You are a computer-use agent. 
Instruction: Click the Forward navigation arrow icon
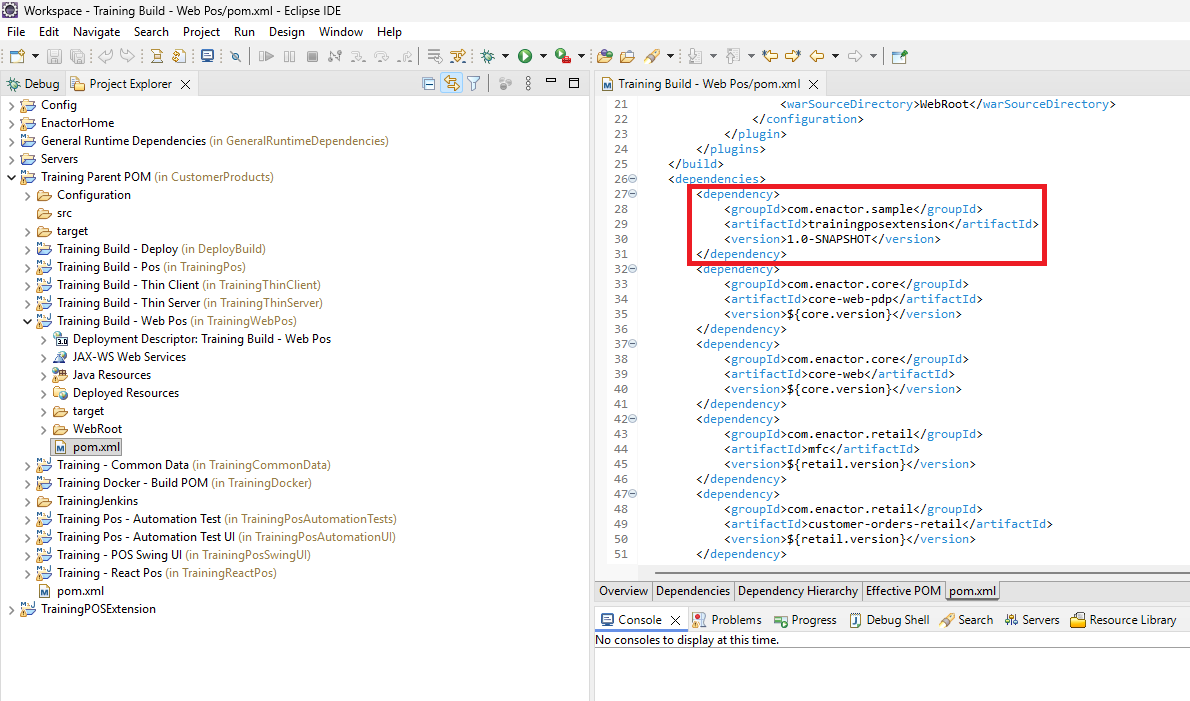coord(855,56)
